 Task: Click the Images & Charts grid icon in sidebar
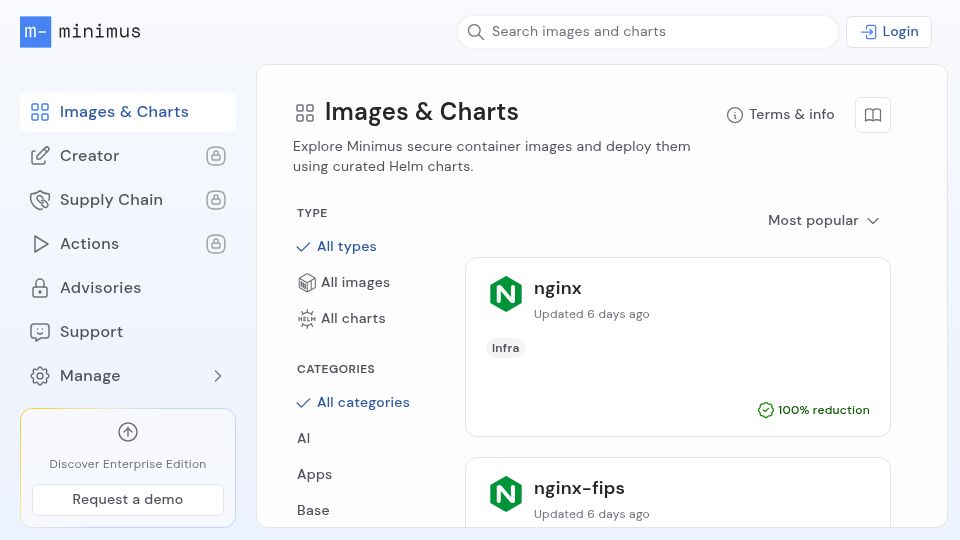(40, 112)
